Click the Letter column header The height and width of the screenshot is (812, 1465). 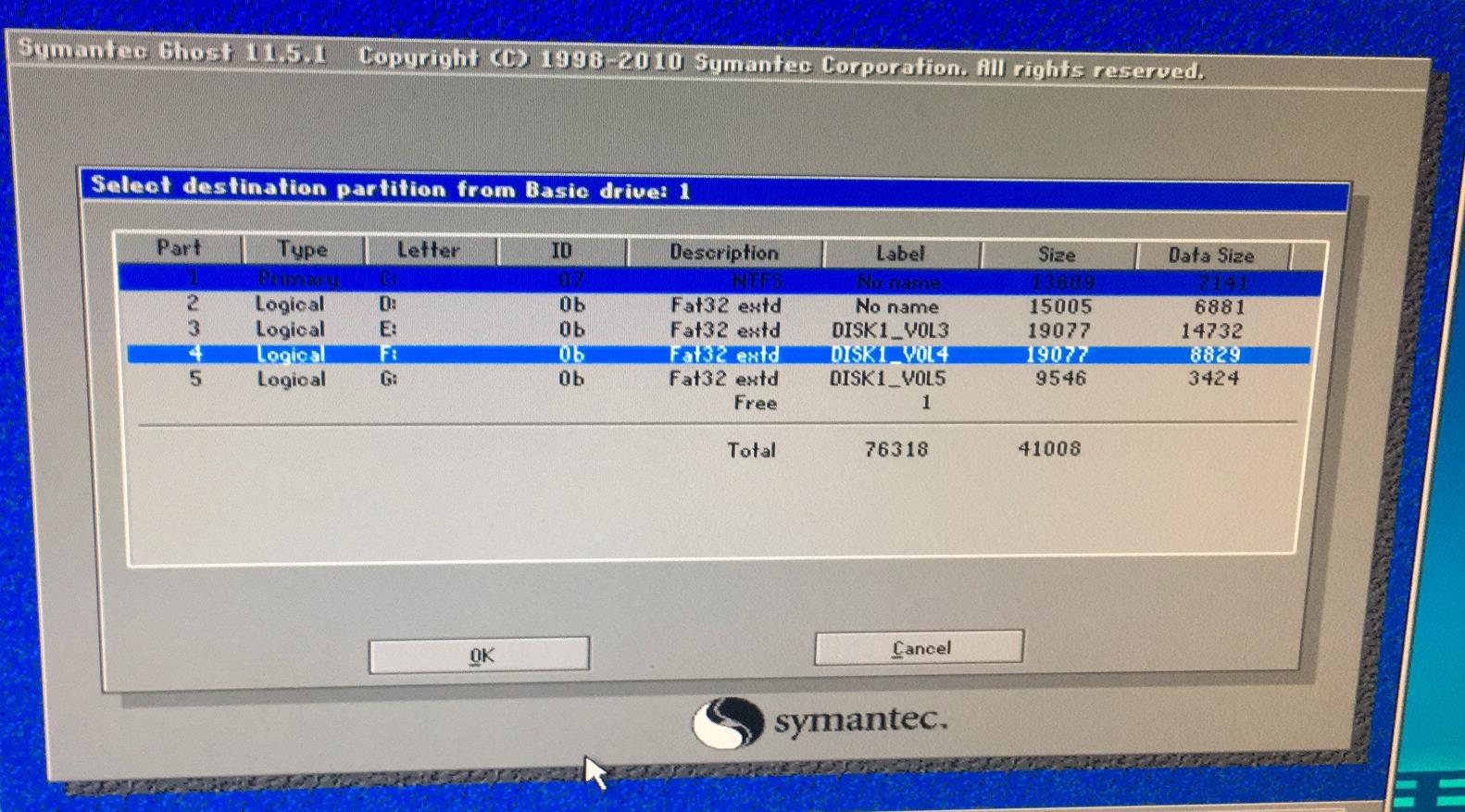[x=429, y=250]
